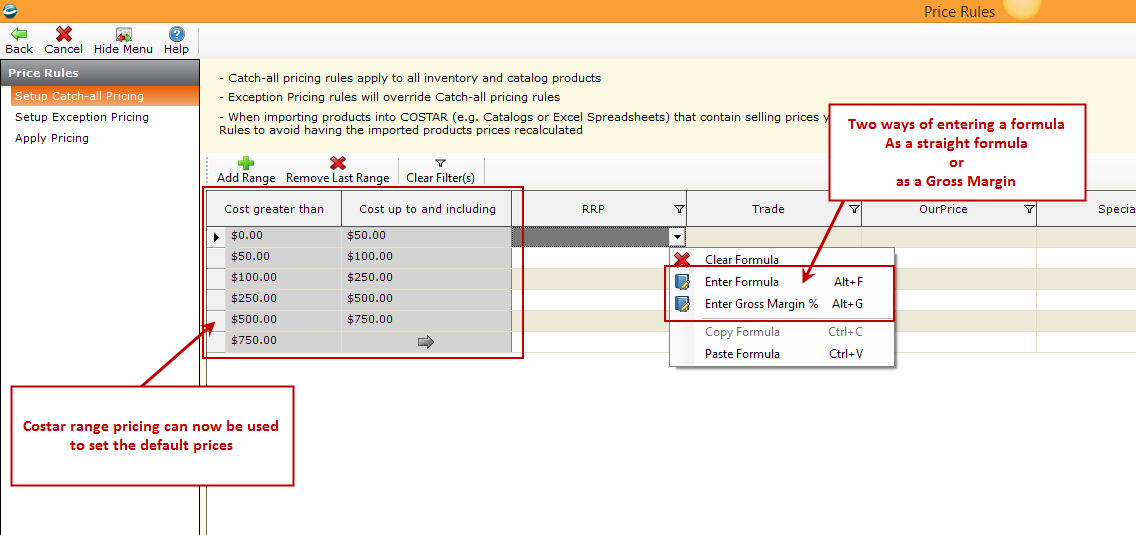The image size is (1136, 535).
Task: Click the Trade column filter funnel
Action: click(854, 209)
